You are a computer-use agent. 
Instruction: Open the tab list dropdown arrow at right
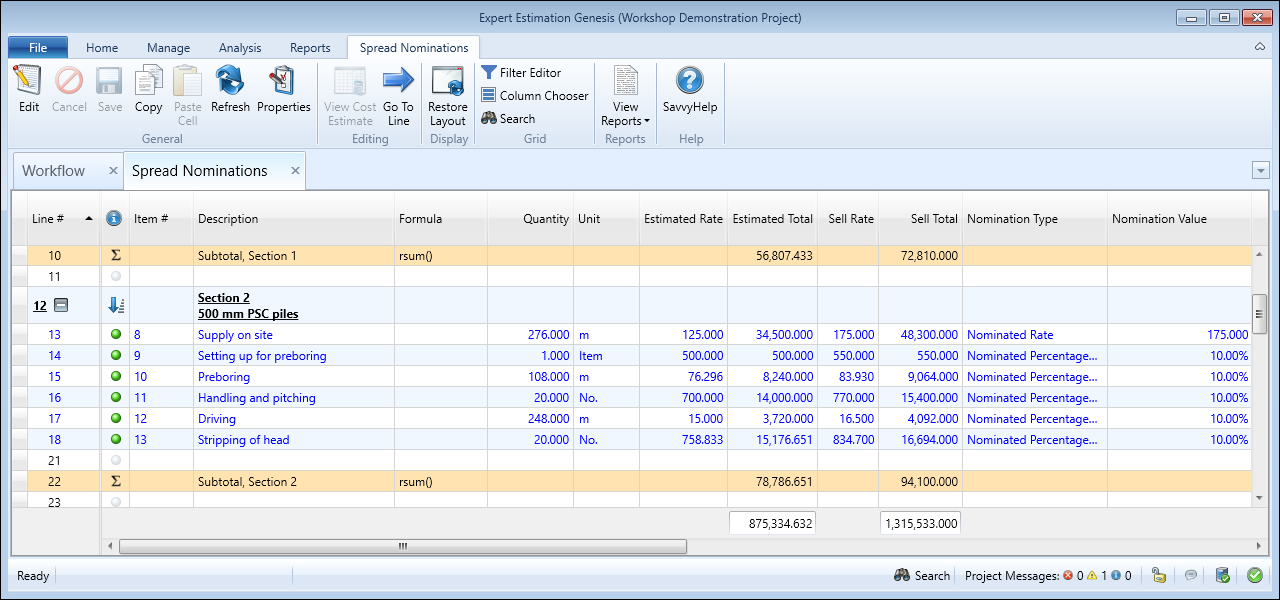[1260, 171]
